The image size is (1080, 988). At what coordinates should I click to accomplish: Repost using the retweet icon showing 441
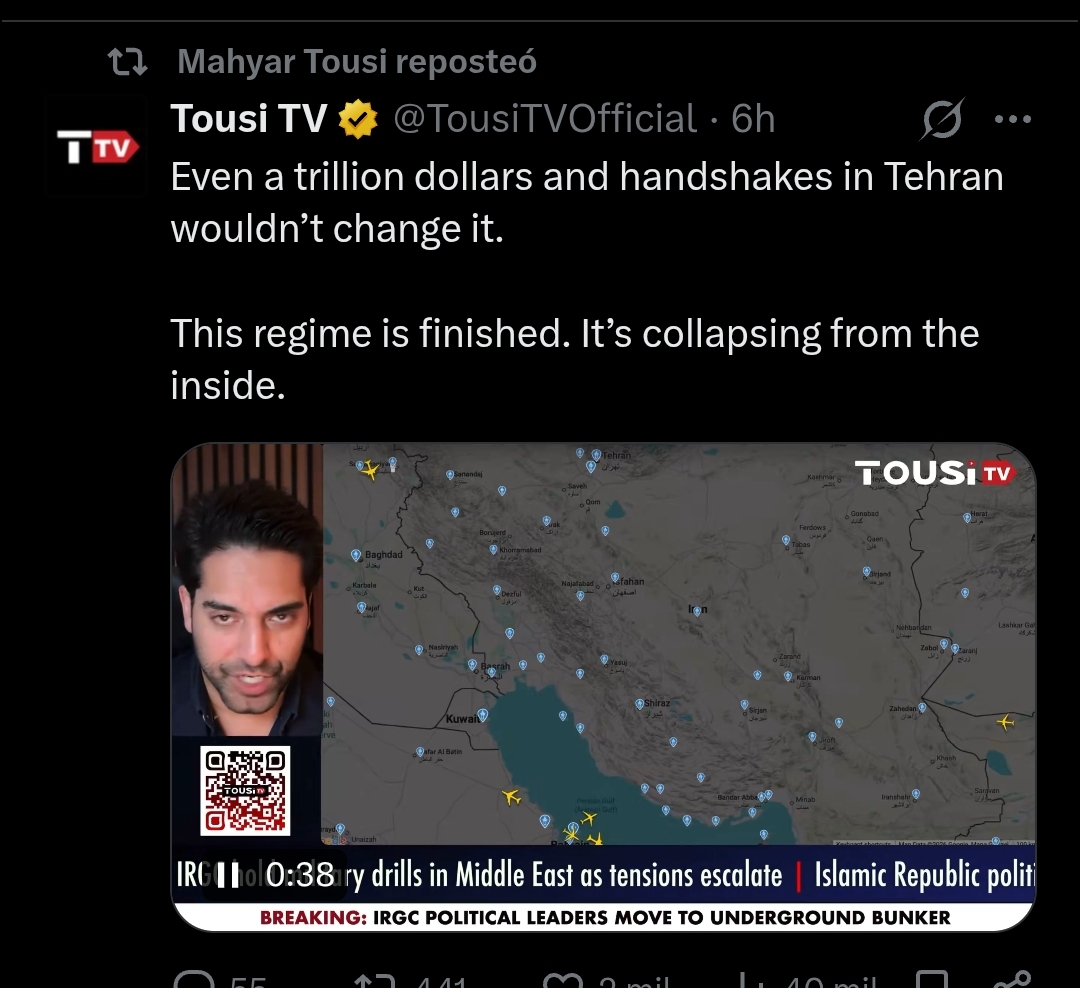pyautogui.click(x=374, y=981)
